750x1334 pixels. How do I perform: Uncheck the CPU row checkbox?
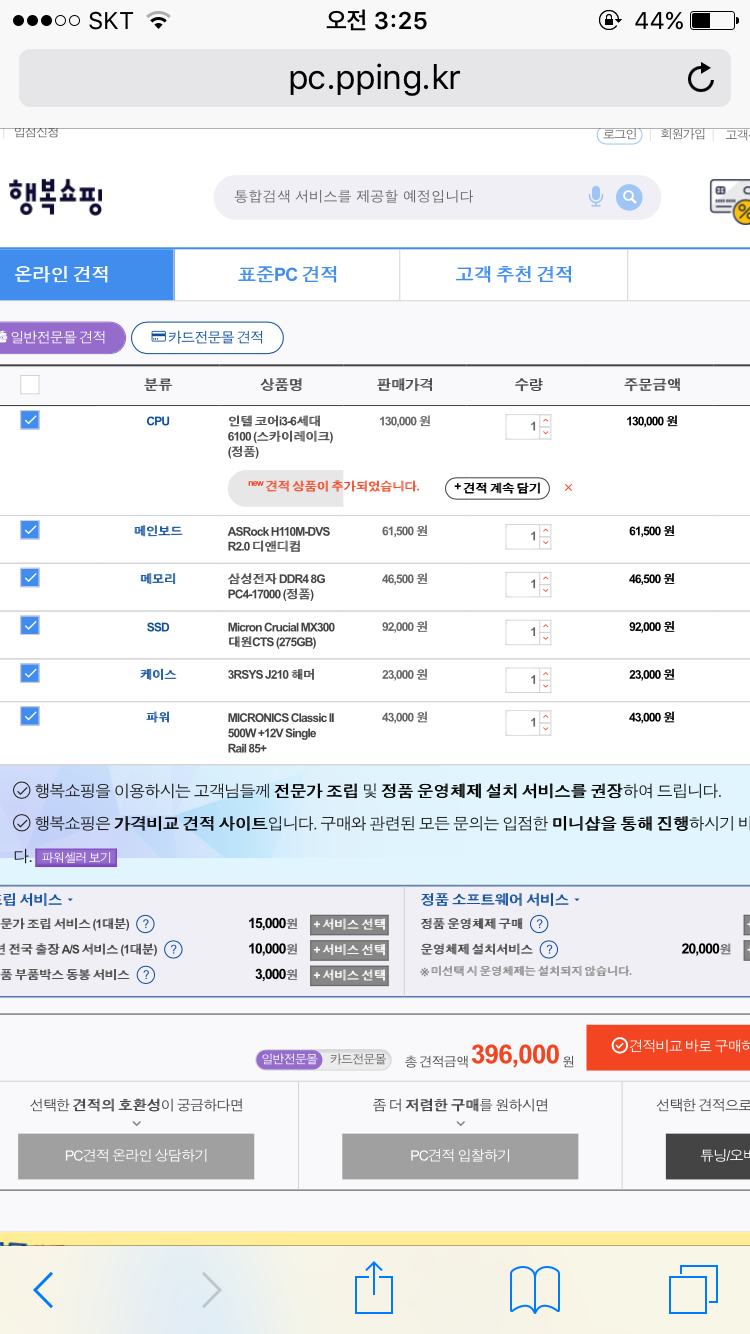(x=30, y=420)
